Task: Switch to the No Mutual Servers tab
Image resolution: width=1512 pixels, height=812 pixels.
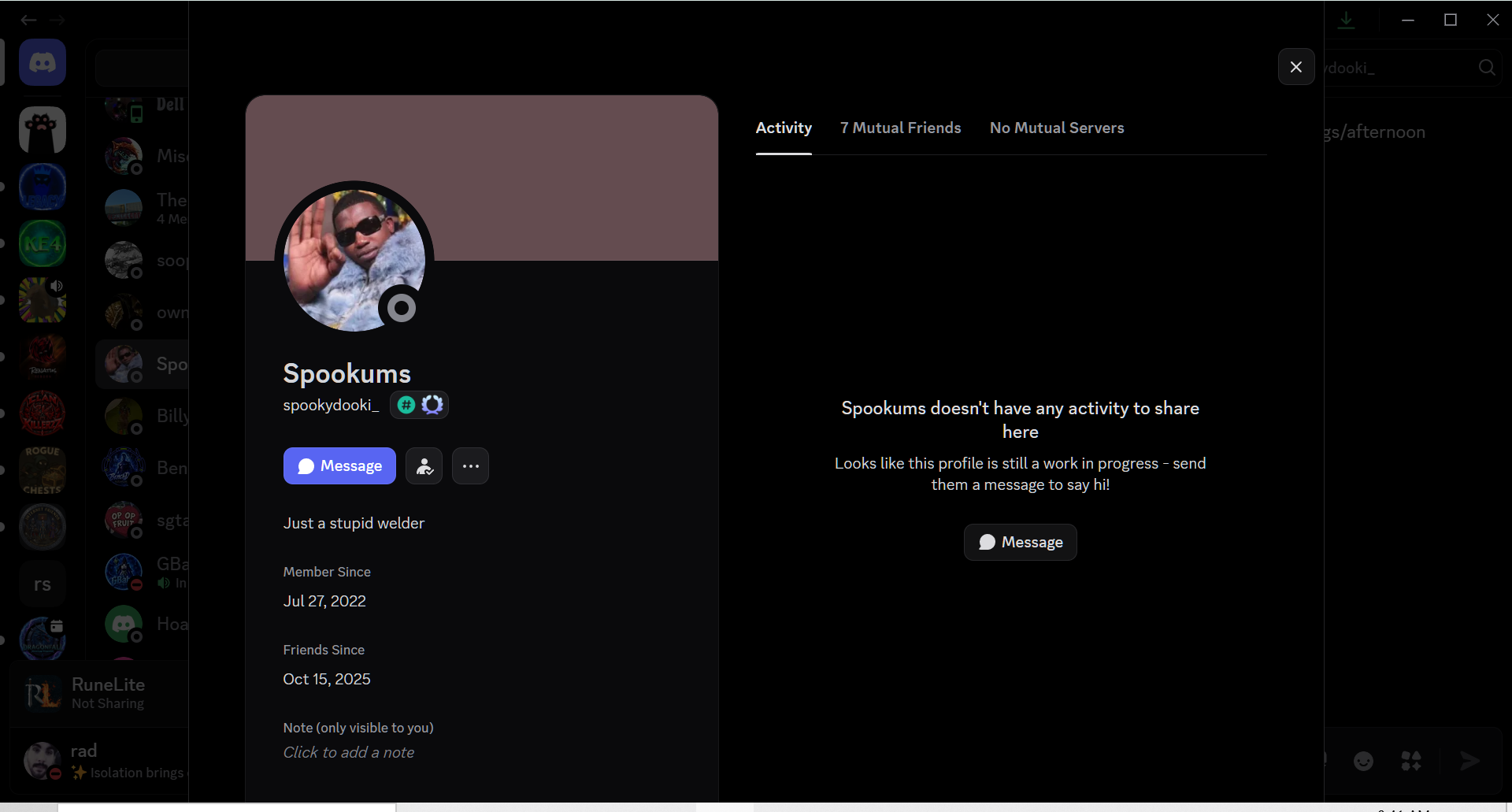Action: click(x=1057, y=128)
